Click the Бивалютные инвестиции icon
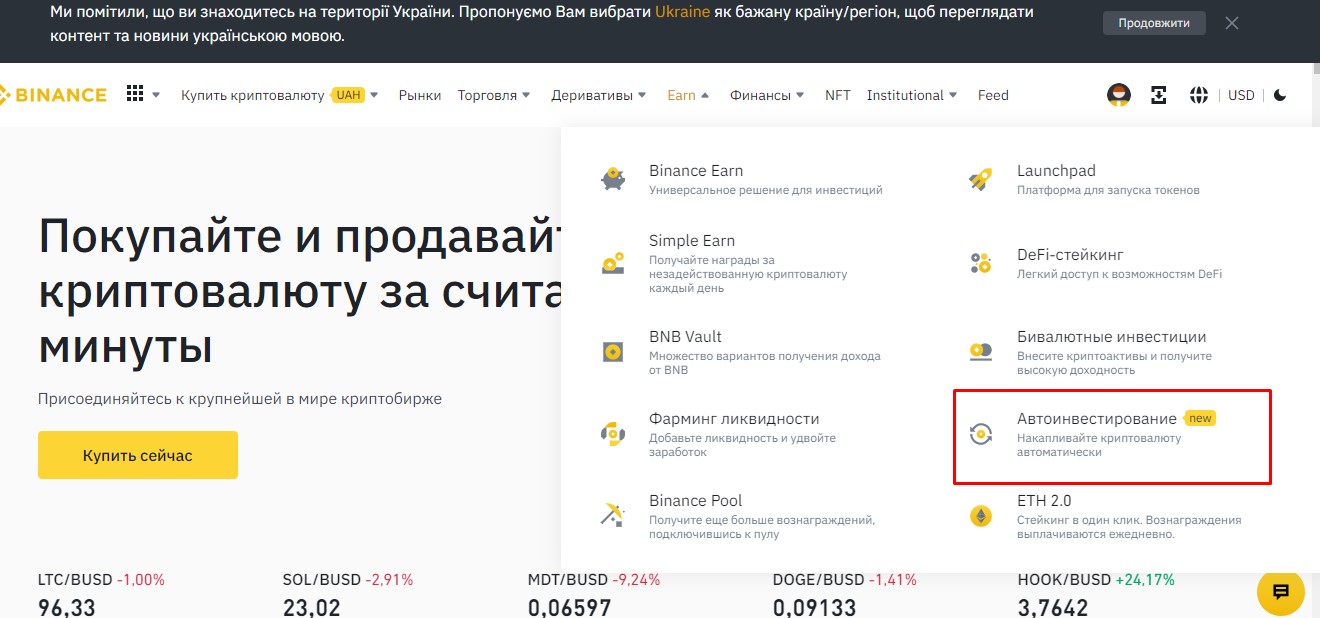Screen dimensions: 1320x618 click(x=981, y=352)
